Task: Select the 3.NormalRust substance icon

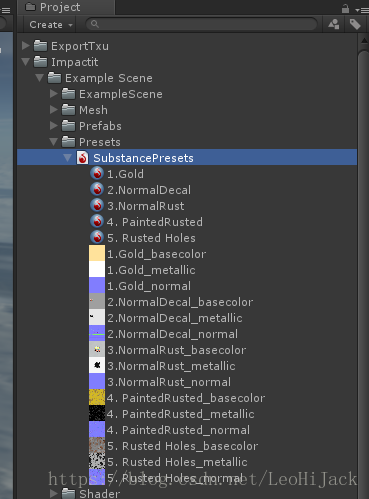Action: (x=97, y=206)
